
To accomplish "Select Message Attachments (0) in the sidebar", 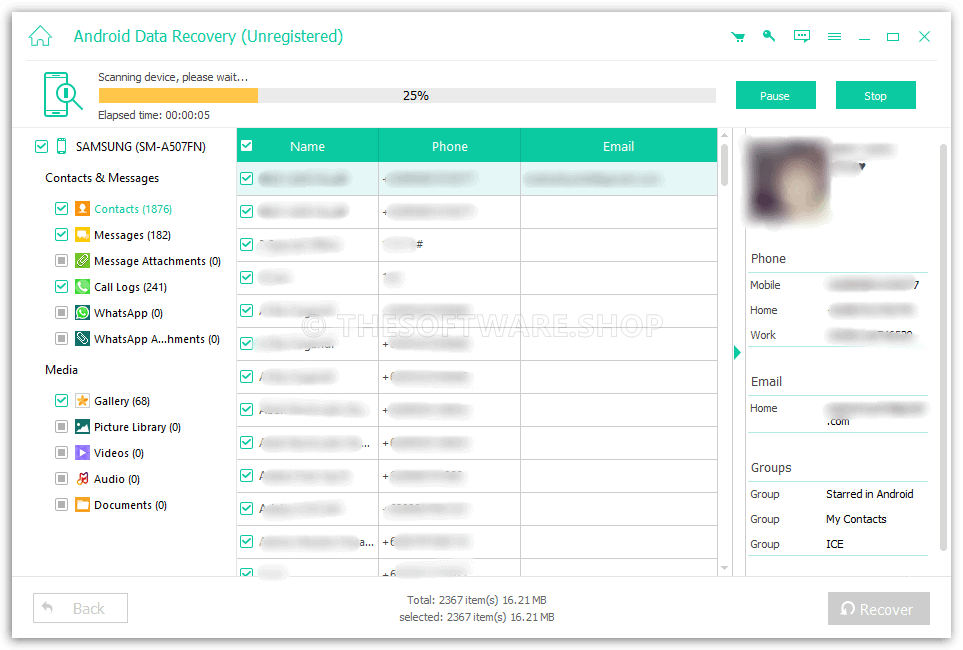I will pos(157,261).
